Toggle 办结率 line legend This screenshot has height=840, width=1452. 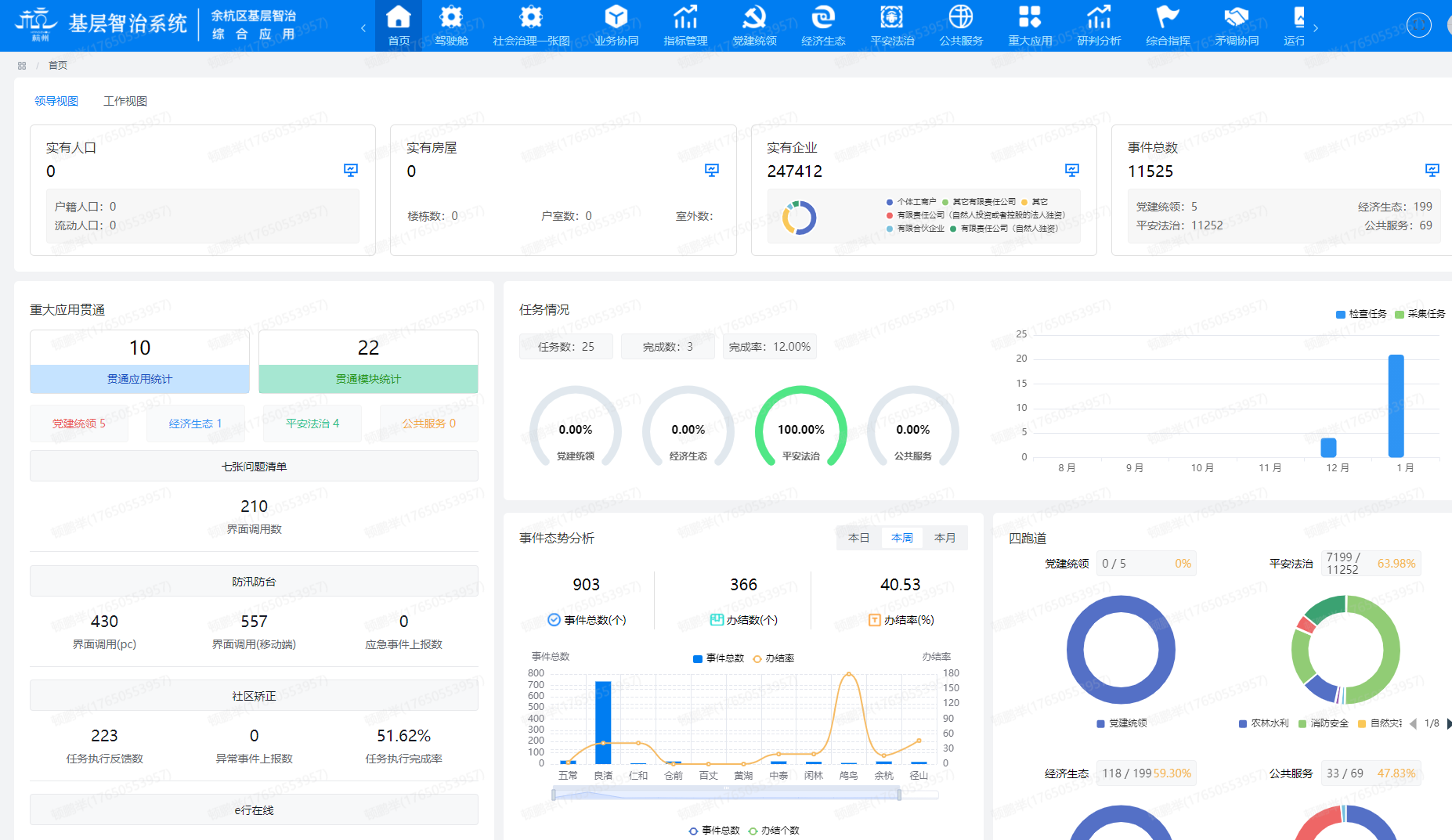(x=773, y=658)
